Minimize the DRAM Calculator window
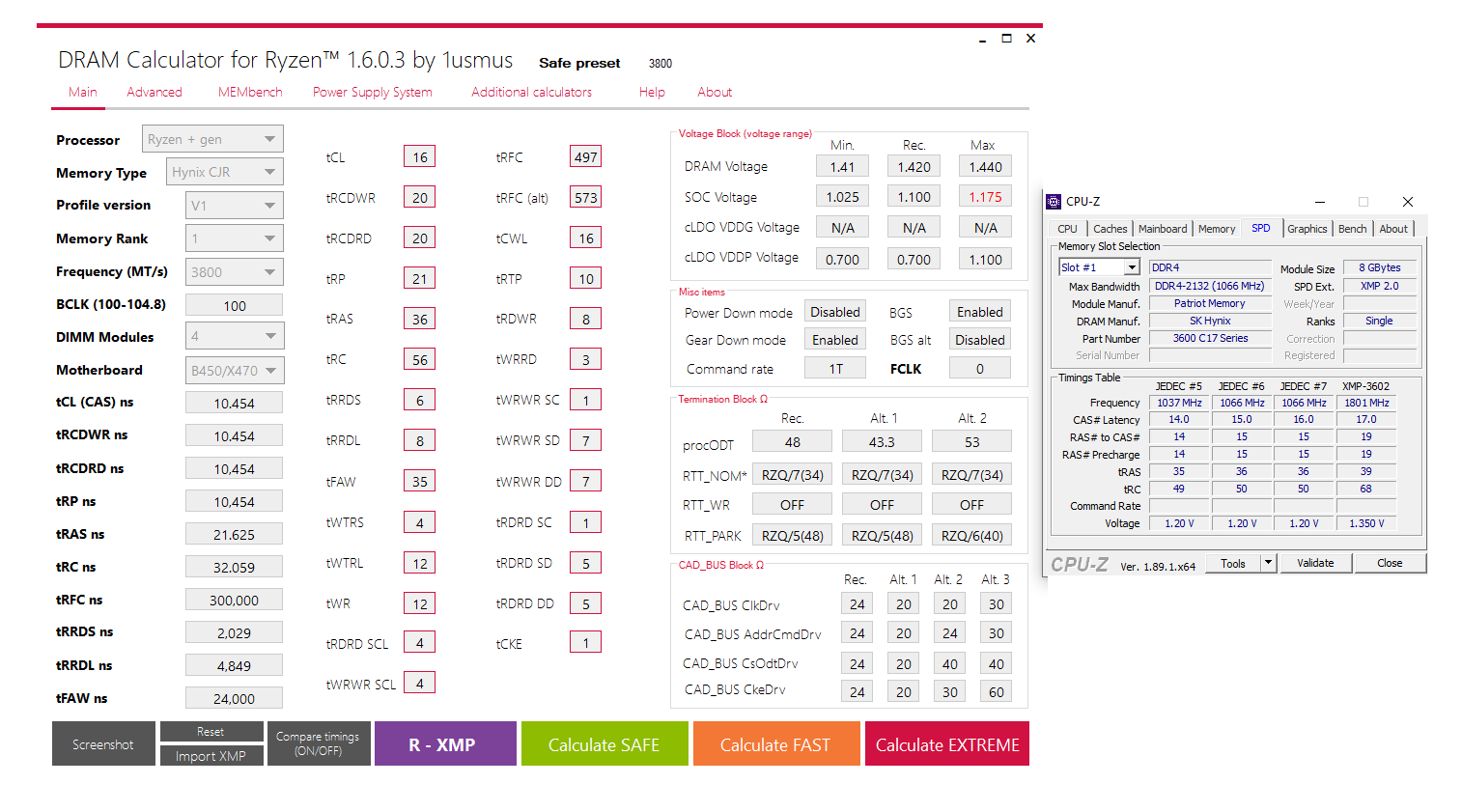1462x812 pixels. 982,39
